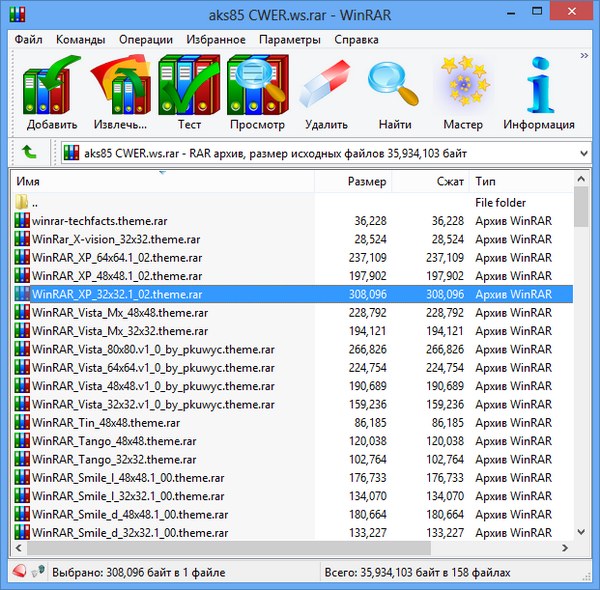Go up one folder level arrow
Viewport: 600px width, 590px height.
(30, 153)
